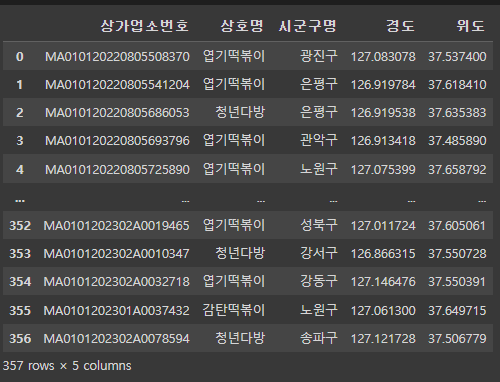
Task: Click row index 353
Action: (20, 254)
